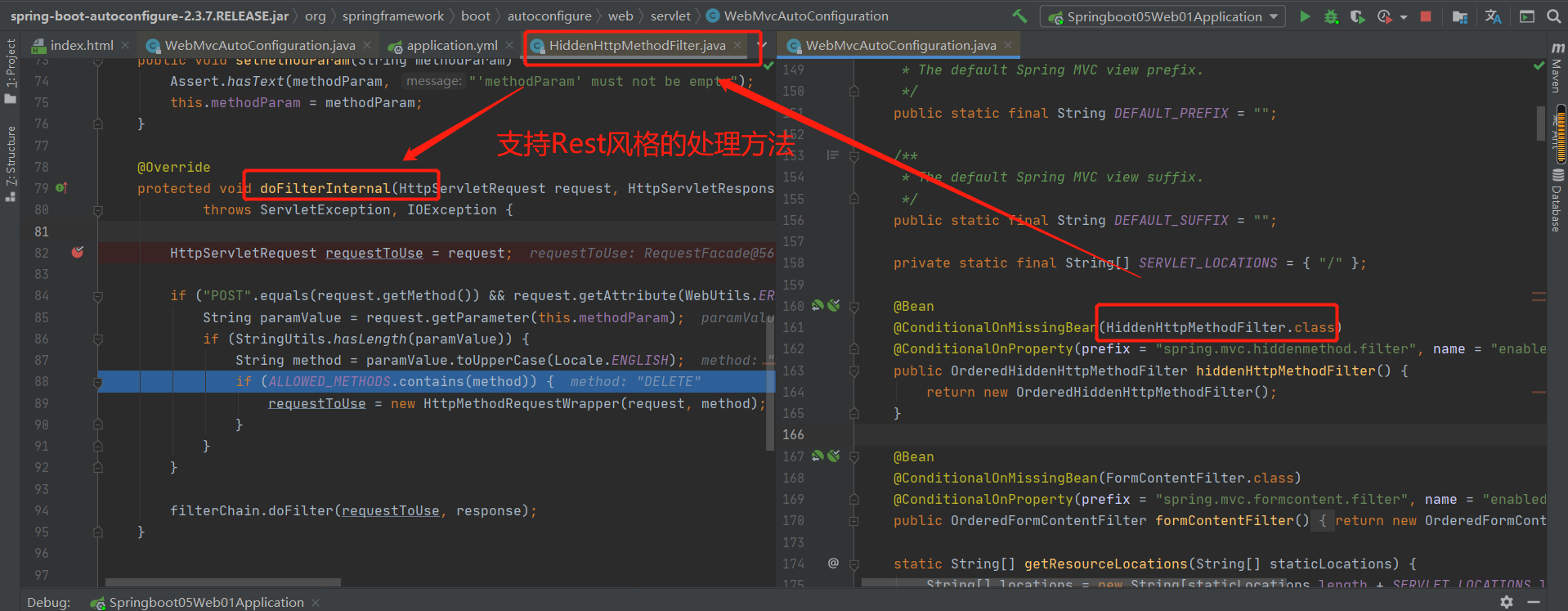Start debugging with the bug icon

(x=1331, y=16)
